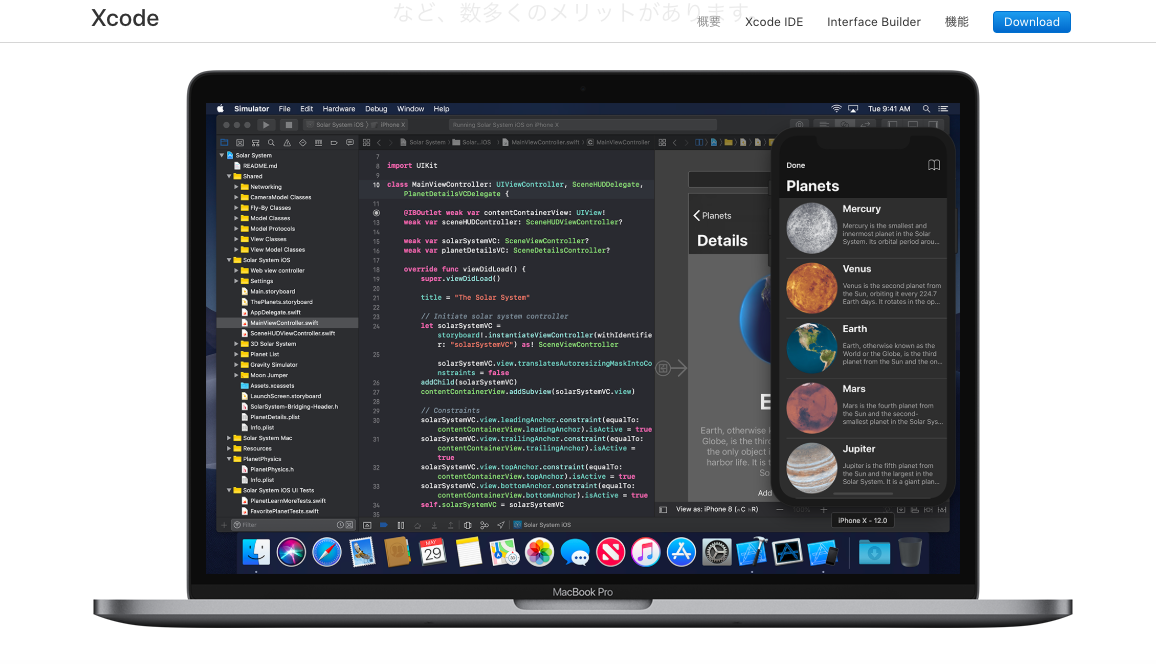Click the add plus button below navigator
This screenshot has width=1156, height=664.
[x=224, y=525]
